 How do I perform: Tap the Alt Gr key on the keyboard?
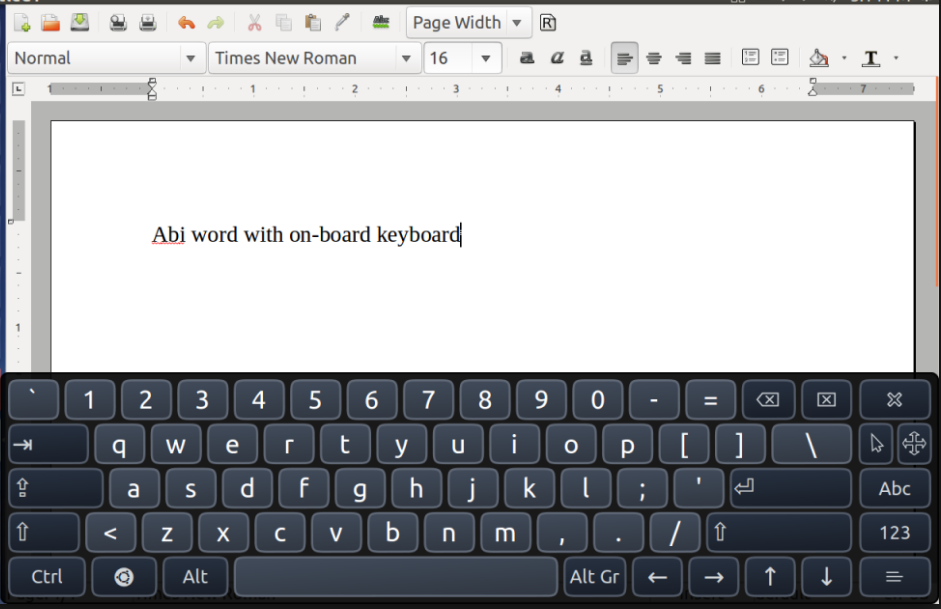click(x=595, y=577)
